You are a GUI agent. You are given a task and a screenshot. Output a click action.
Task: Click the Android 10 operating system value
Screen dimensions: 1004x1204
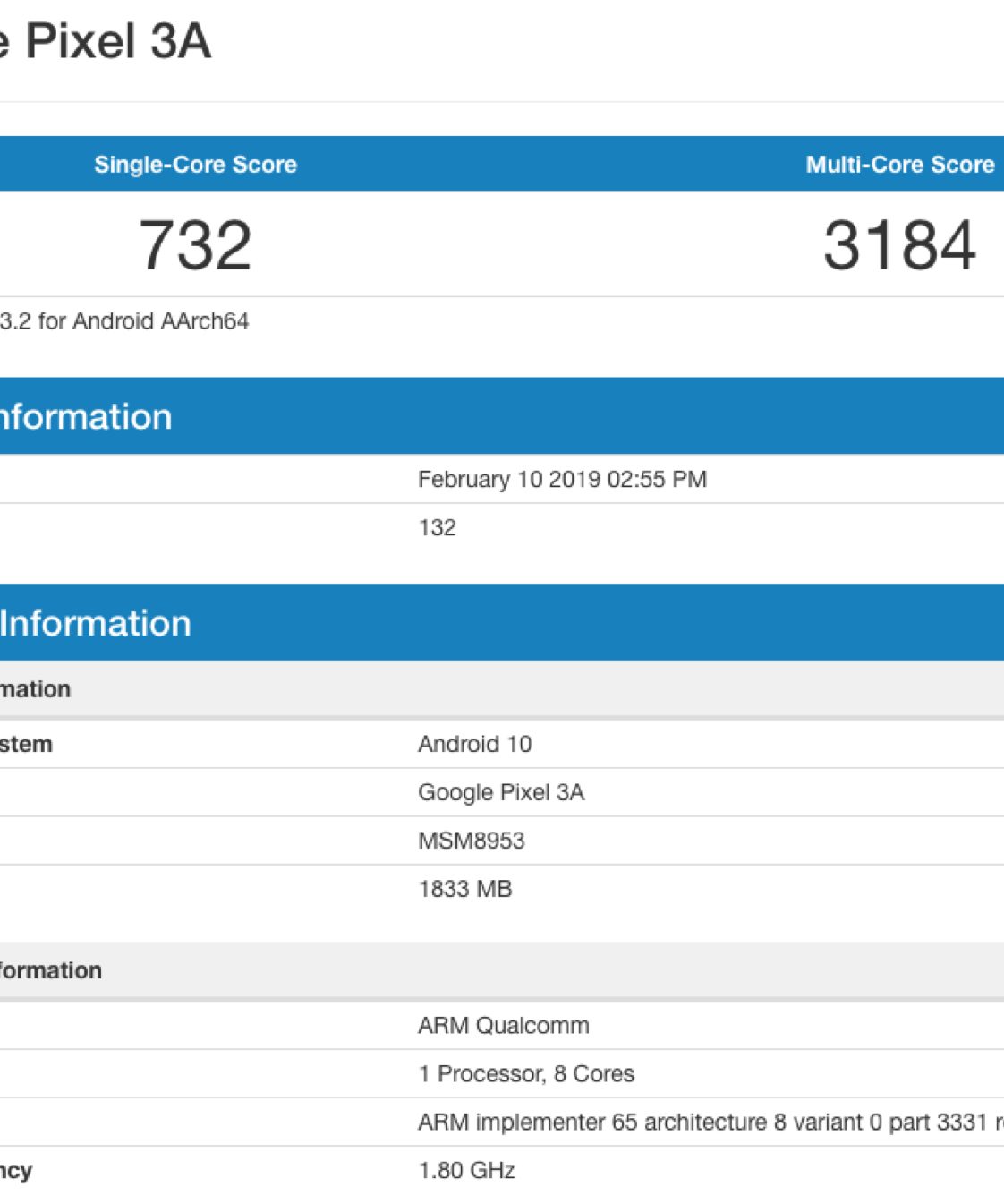474,745
